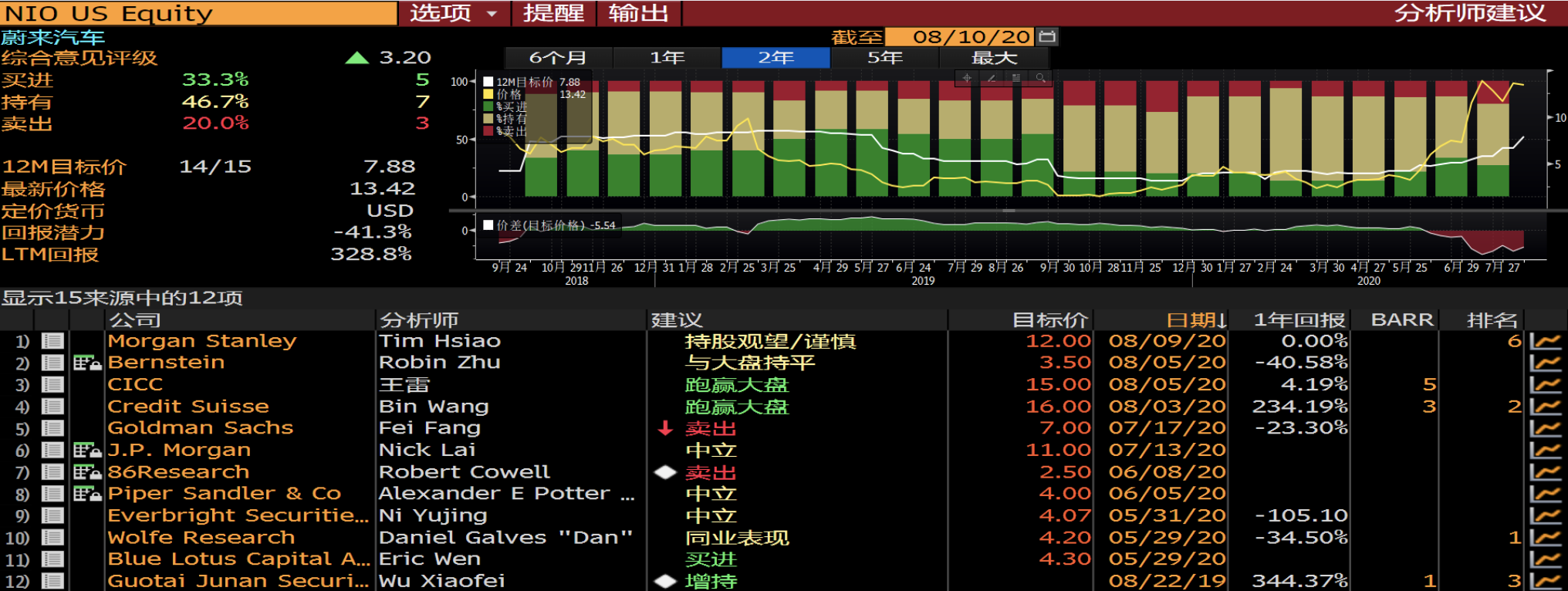Viewport: 1568px width, 591px height.
Task: Open the Everbright Securities row document icon
Action: 52,515
